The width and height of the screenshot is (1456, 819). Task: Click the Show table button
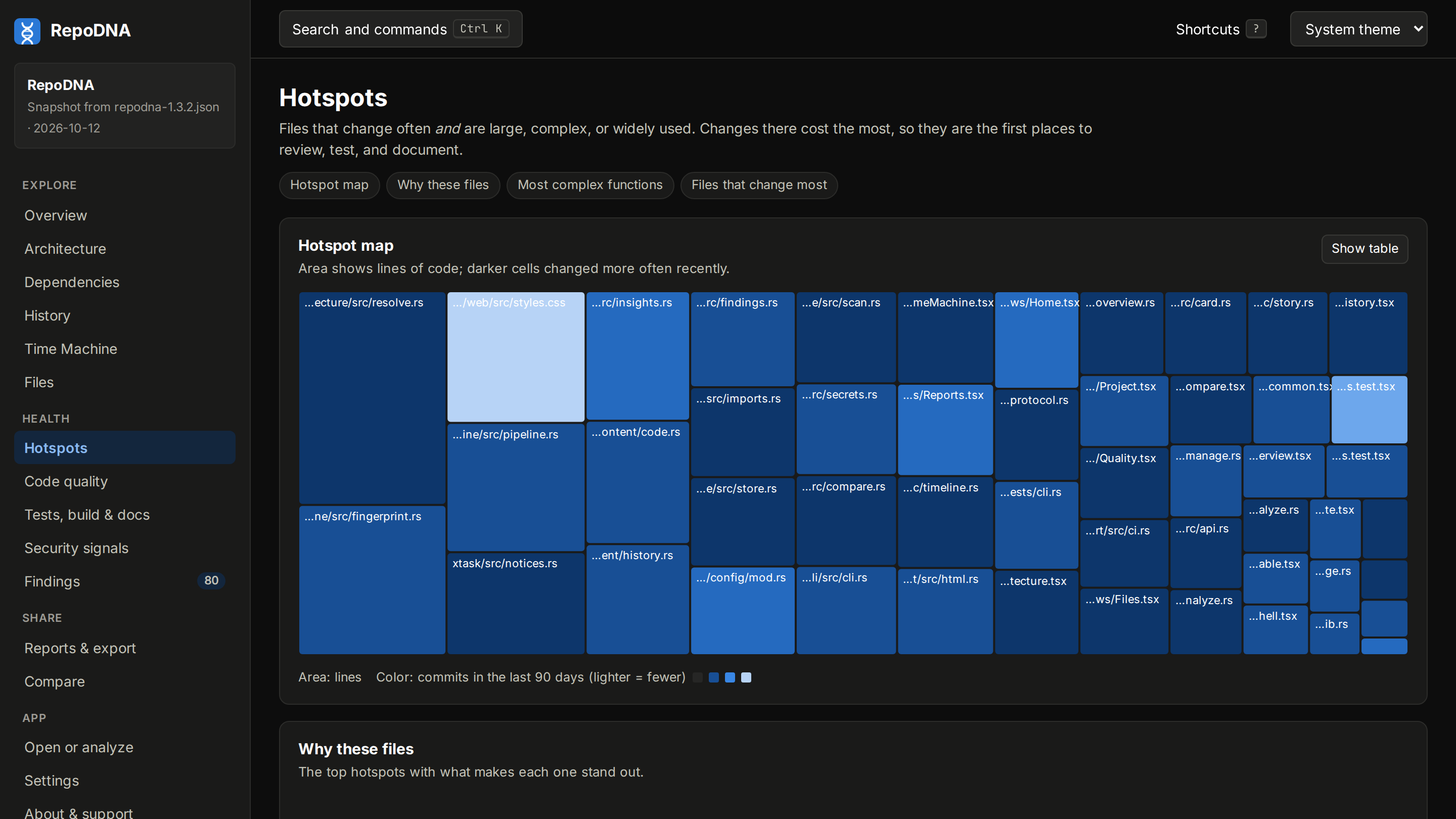pos(1364,249)
